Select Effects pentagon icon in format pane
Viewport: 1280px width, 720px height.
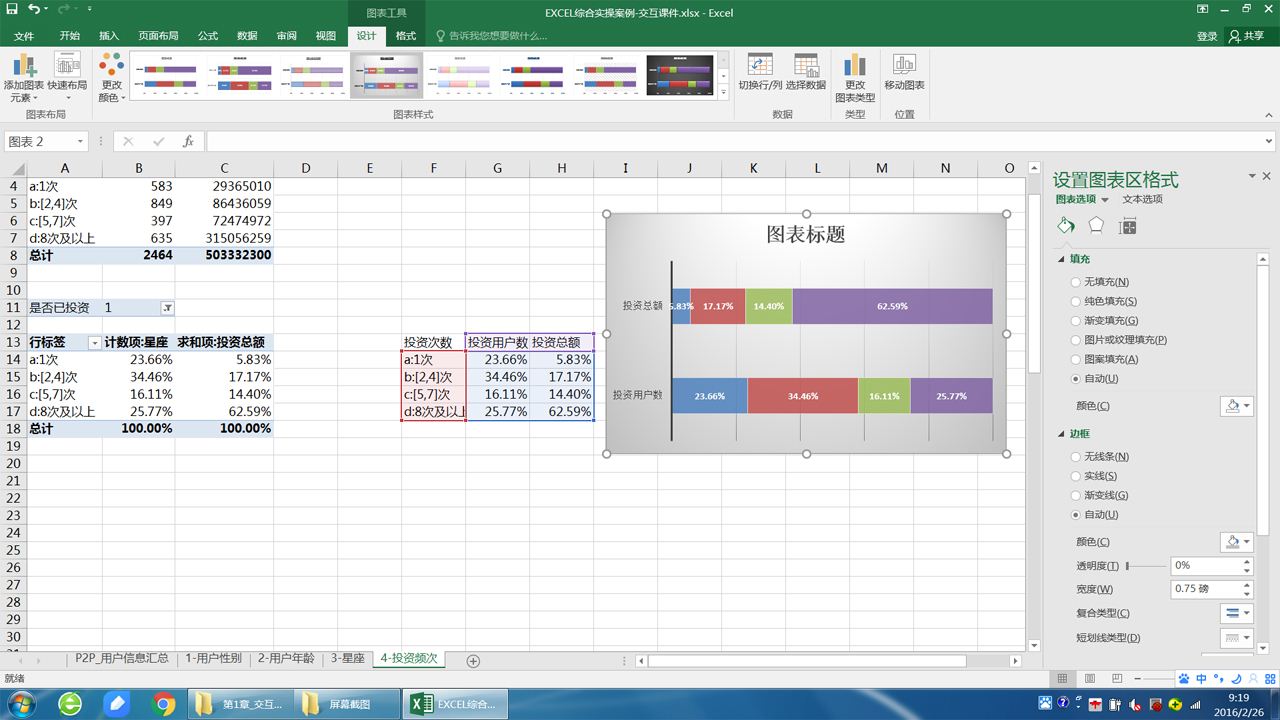pyautogui.click(x=1097, y=226)
